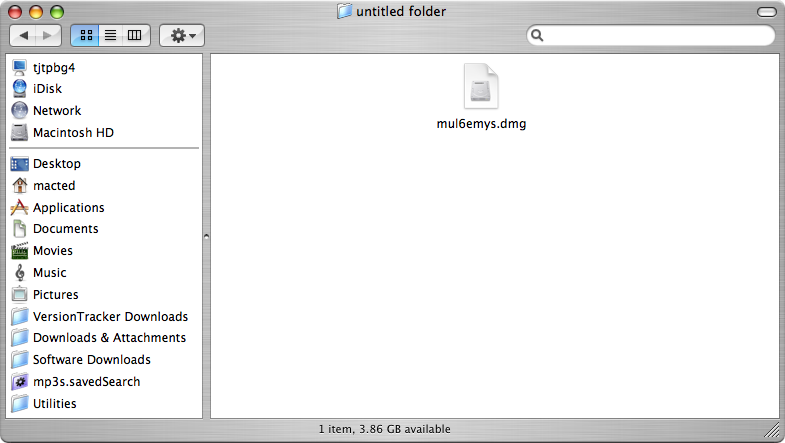
Task: Click the VersionTracker Downloads label
Action: (x=111, y=316)
